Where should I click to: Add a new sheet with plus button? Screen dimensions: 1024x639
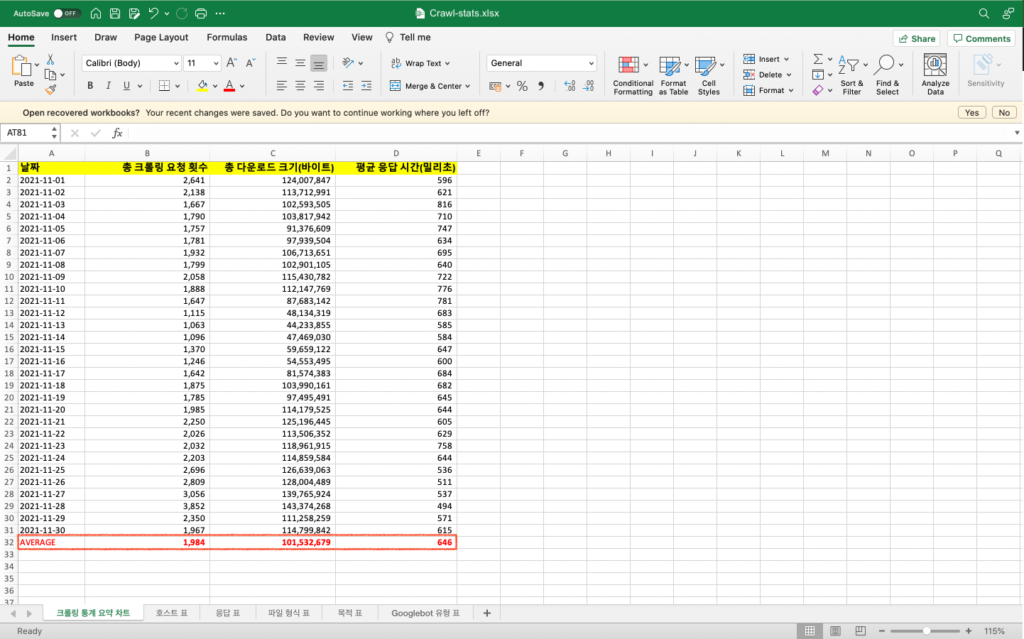pos(487,613)
